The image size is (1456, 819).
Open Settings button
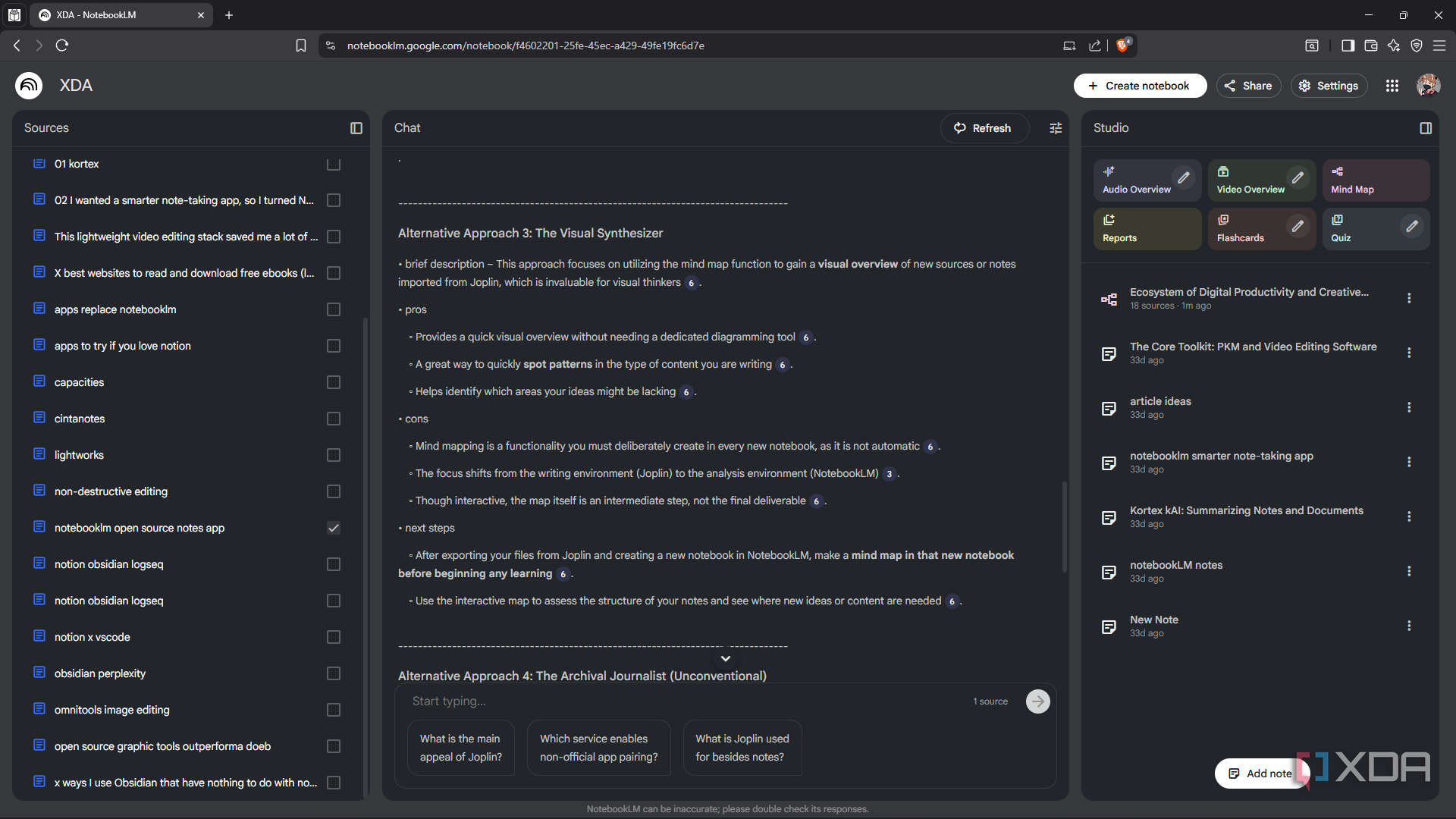coord(1329,86)
